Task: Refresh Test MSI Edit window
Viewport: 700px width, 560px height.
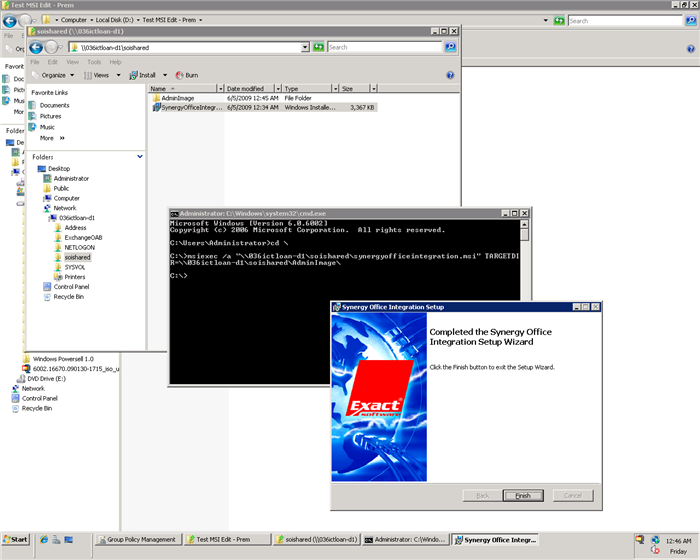Action: (559, 21)
